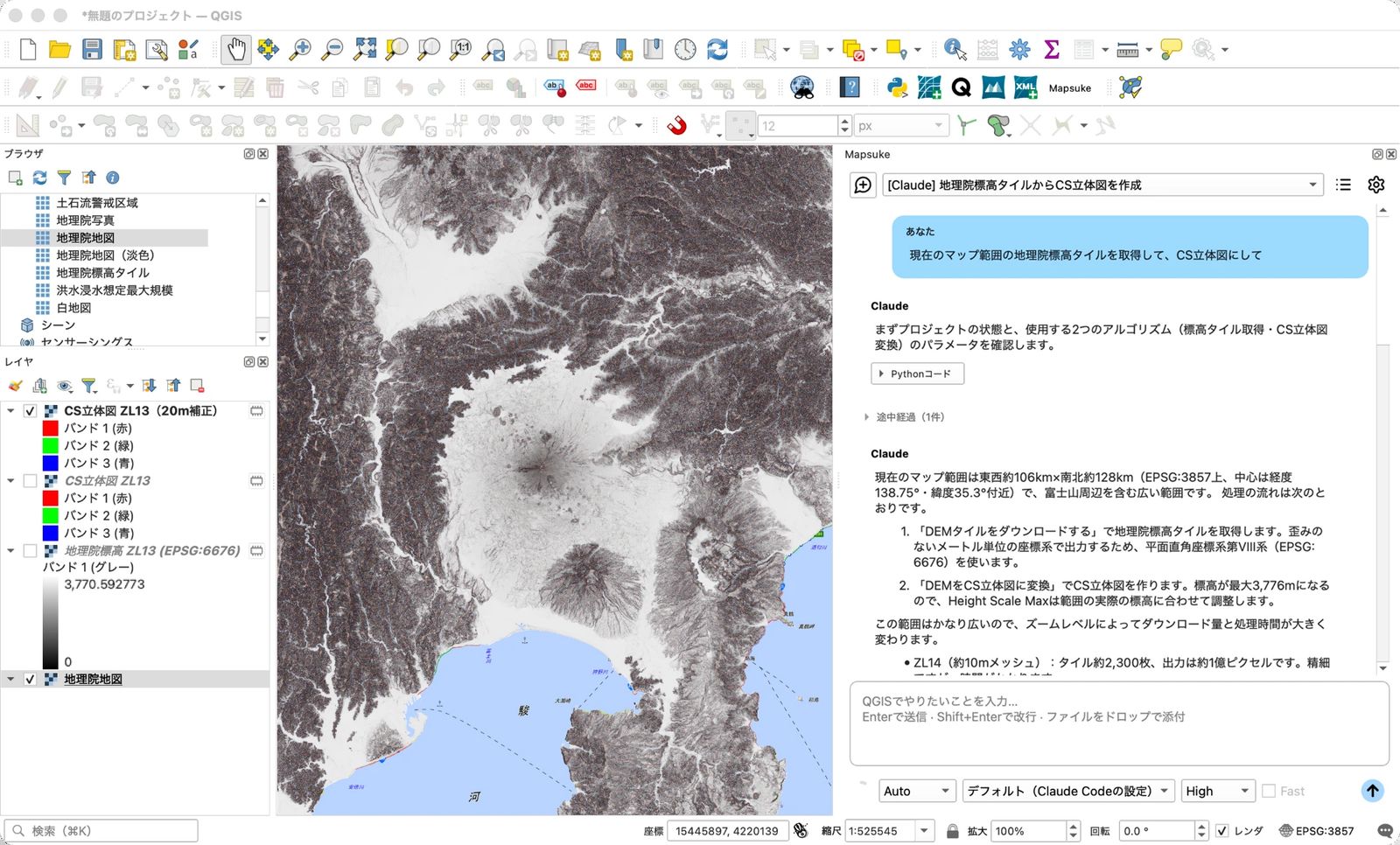Open the Mapsuke conversation list icon
Screen dimensions: 1400x845
[1343, 185]
